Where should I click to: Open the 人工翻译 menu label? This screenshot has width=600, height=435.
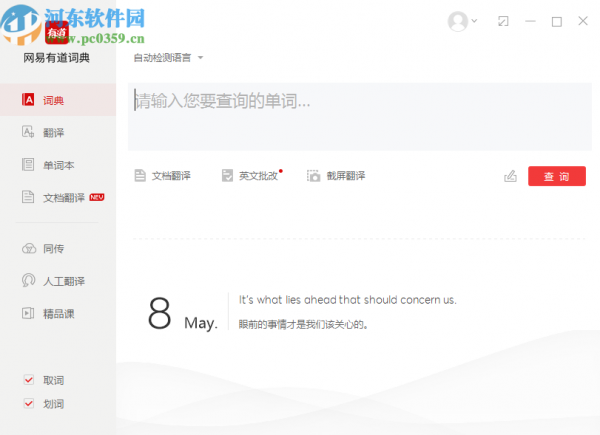pyautogui.click(x=64, y=281)
